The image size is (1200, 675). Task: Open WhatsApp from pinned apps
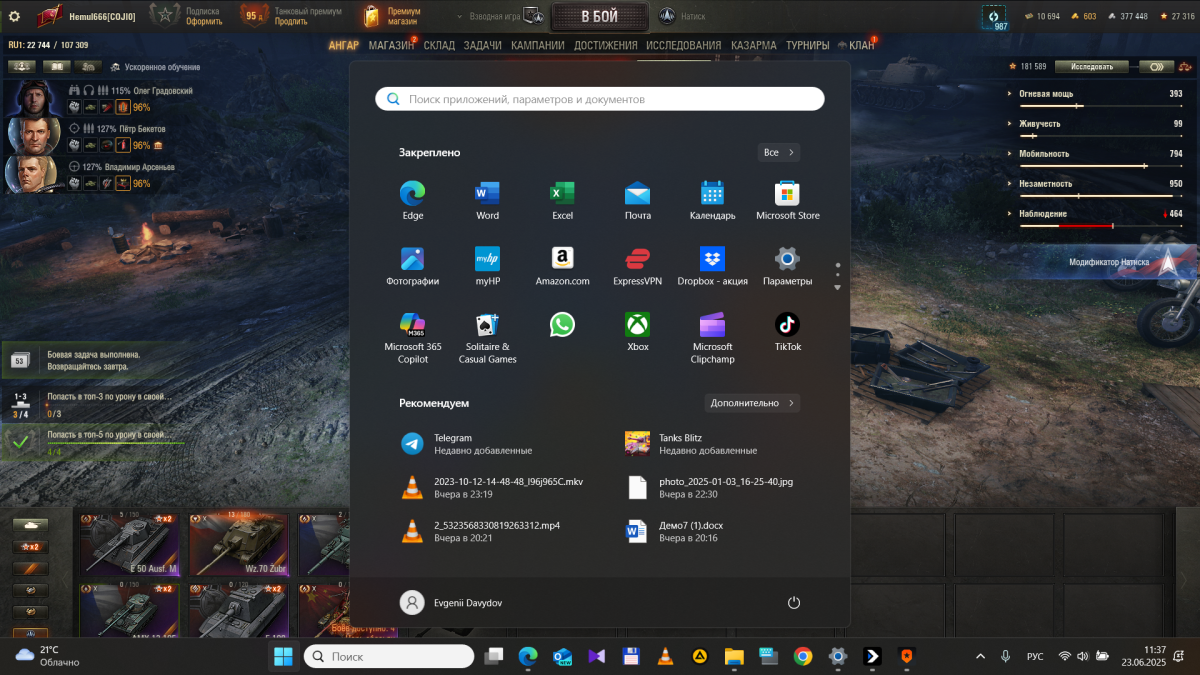tap(562, 325)
